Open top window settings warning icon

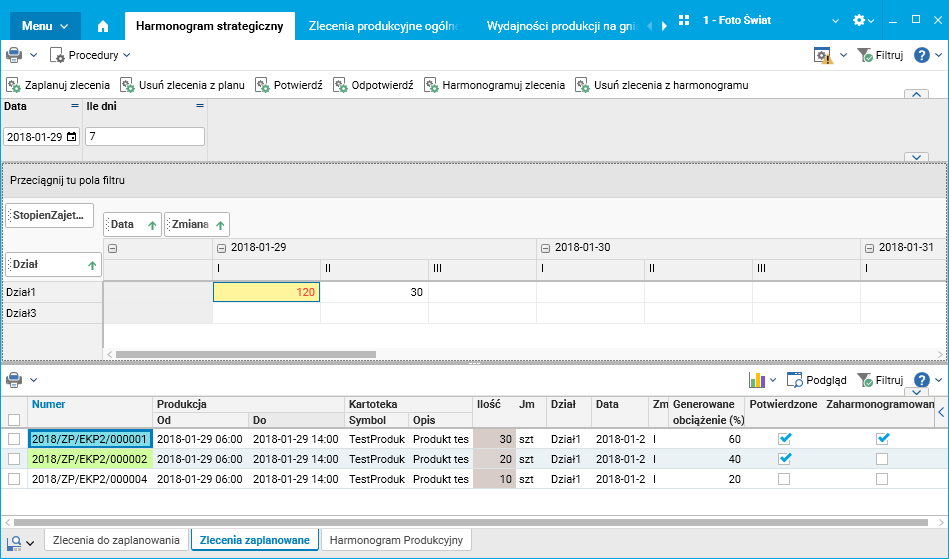pyautogui.click(x=823, y=55)
